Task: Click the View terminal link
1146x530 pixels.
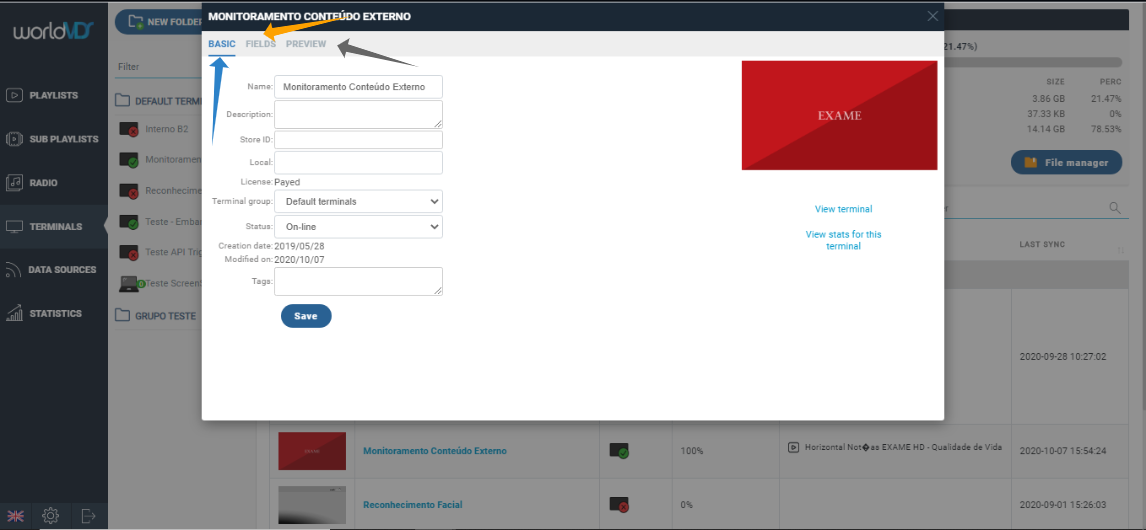Action: tap(843, 209)
